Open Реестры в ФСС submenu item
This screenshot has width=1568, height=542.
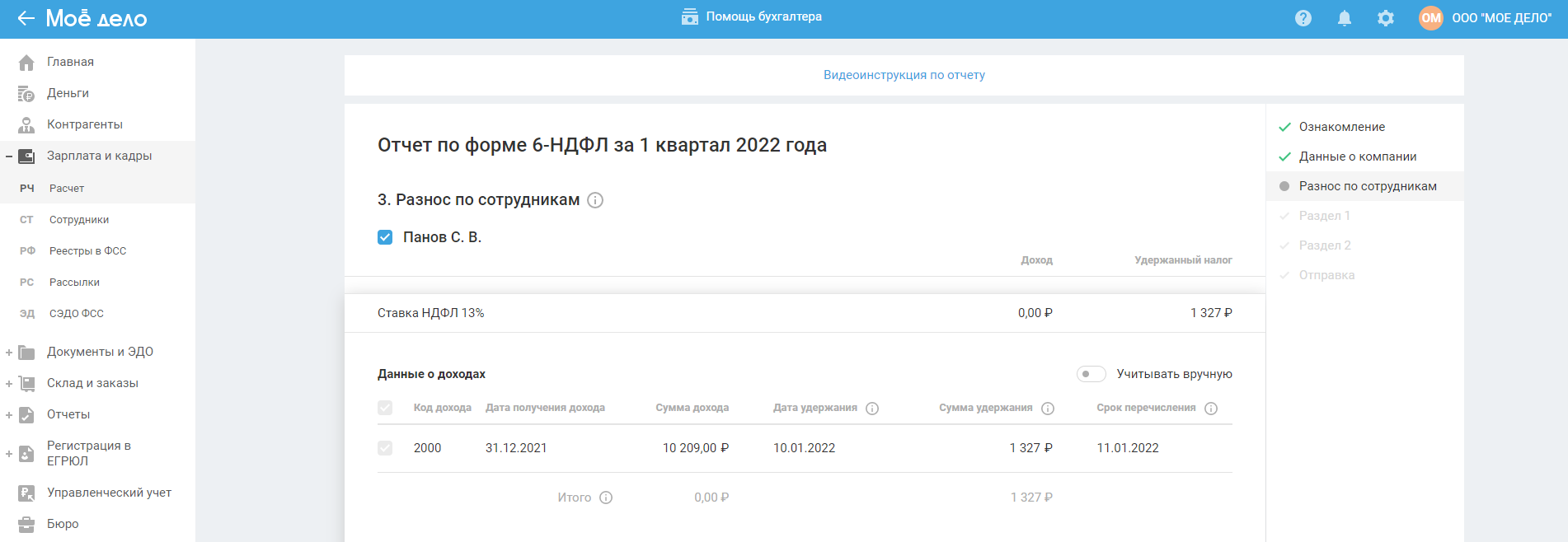click(x=87, y=251)
